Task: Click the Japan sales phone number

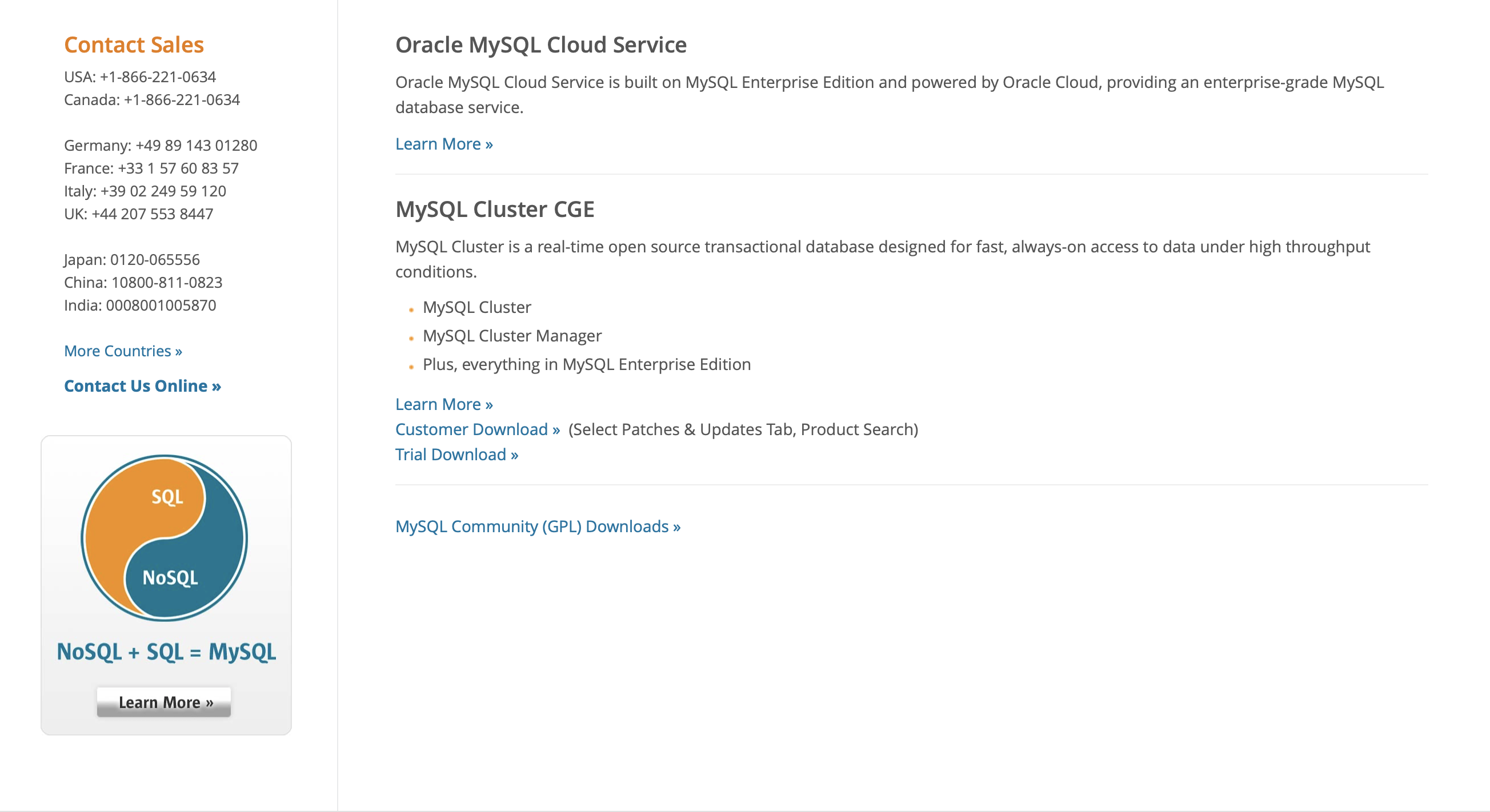Action: click(x=154, y=259)
